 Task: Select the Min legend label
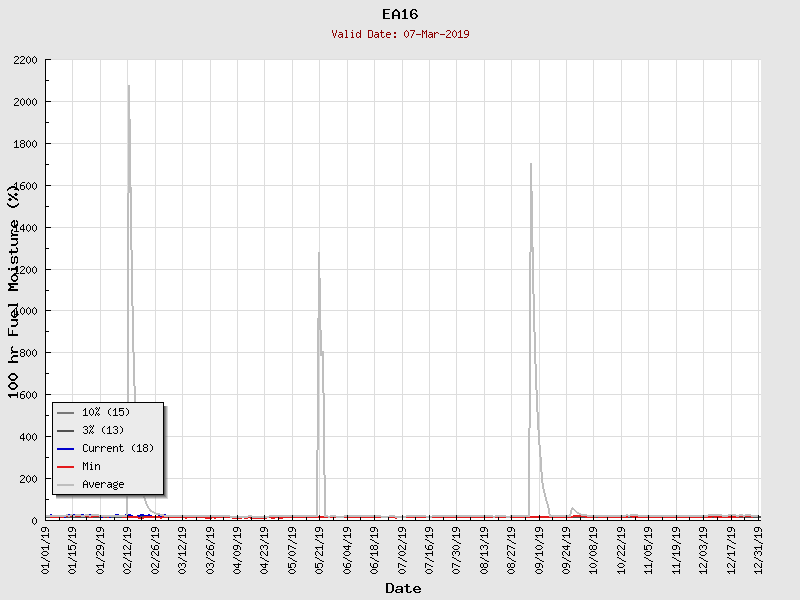[x=91, y=466]
